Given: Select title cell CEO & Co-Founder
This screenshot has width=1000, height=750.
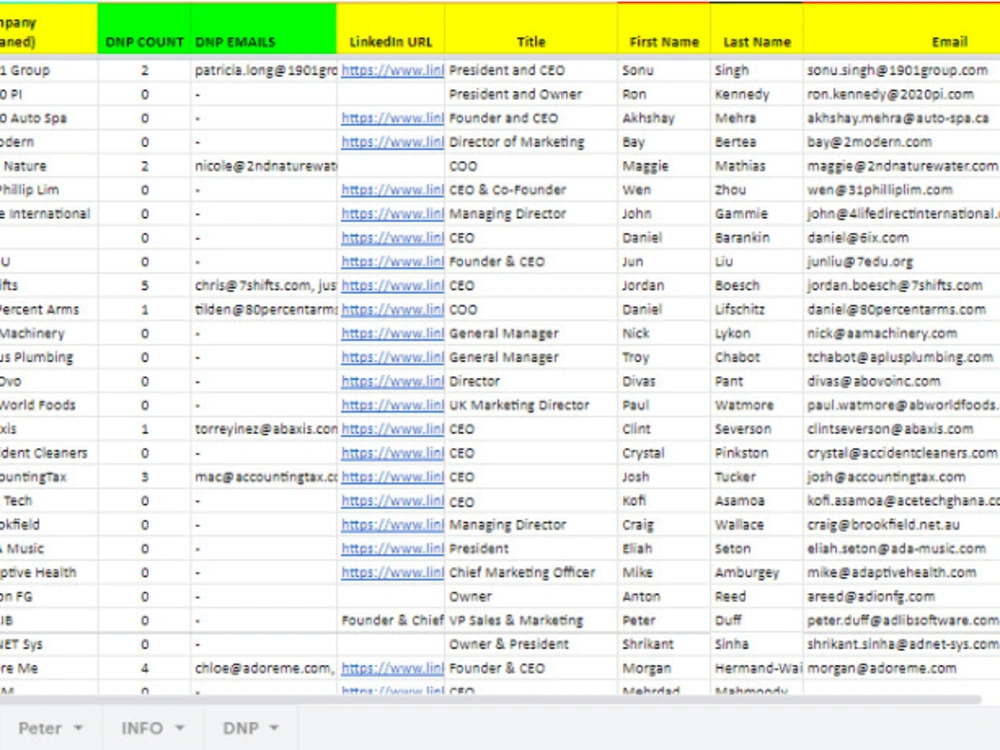Looking at the screenshot, I should point(531,189).
